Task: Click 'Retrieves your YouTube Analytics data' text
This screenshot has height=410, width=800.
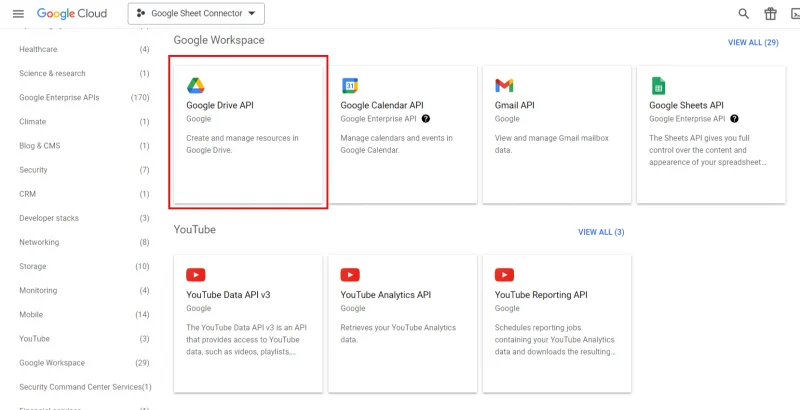Action: (x=398, y=334)
